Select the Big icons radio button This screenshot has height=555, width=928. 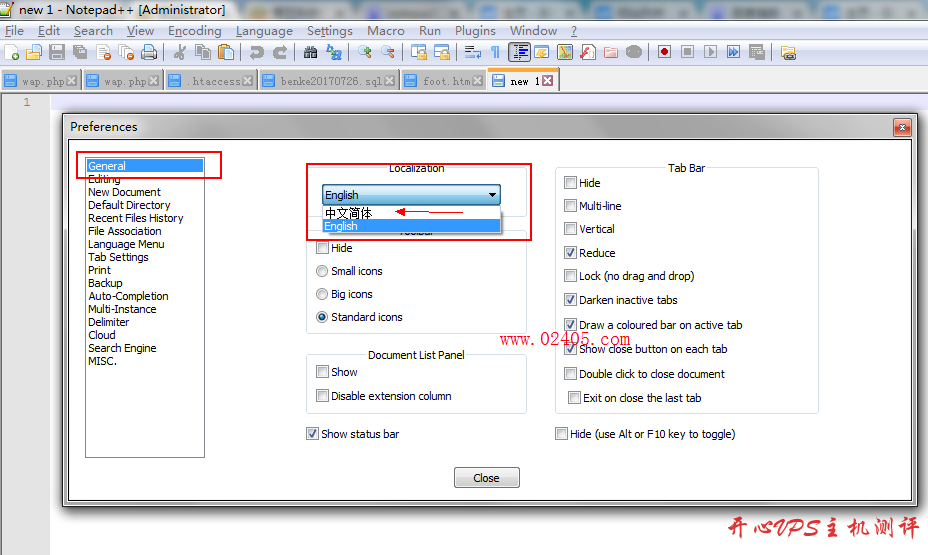pos(322,294)
